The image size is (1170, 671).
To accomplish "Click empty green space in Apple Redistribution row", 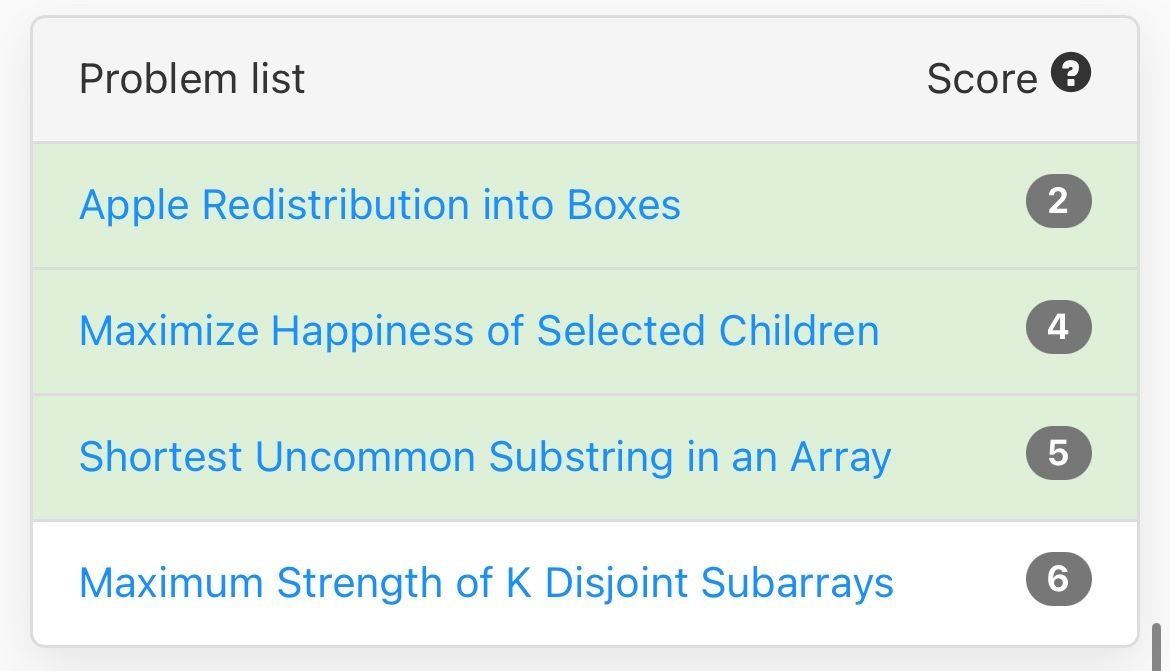I will tap(851, 205).
